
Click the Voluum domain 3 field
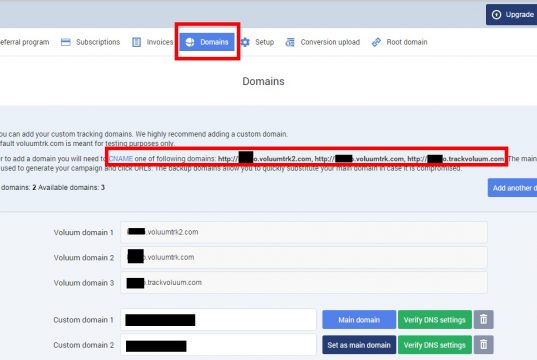click(x=304, y=283)
